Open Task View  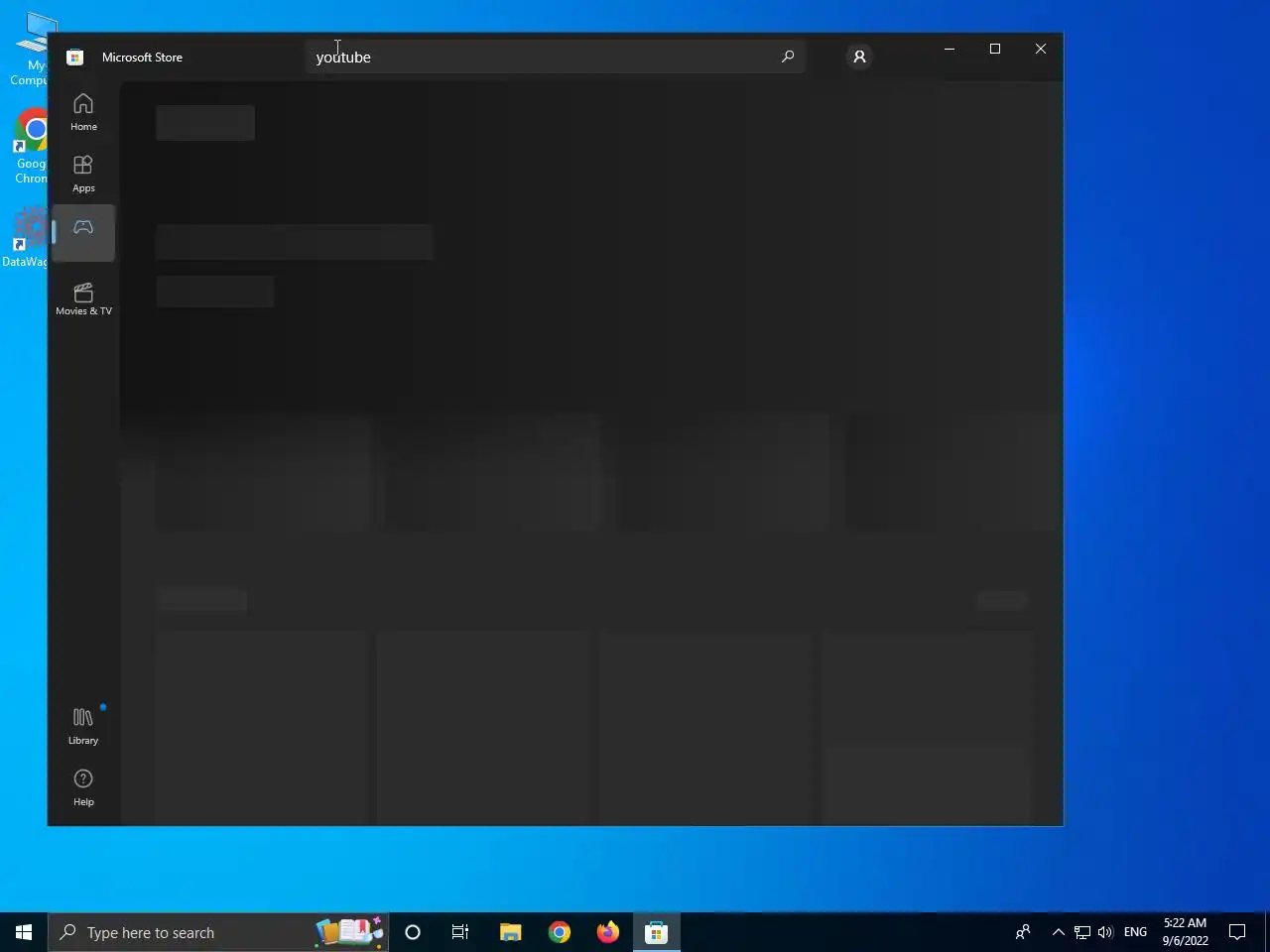tap(460, 932)
